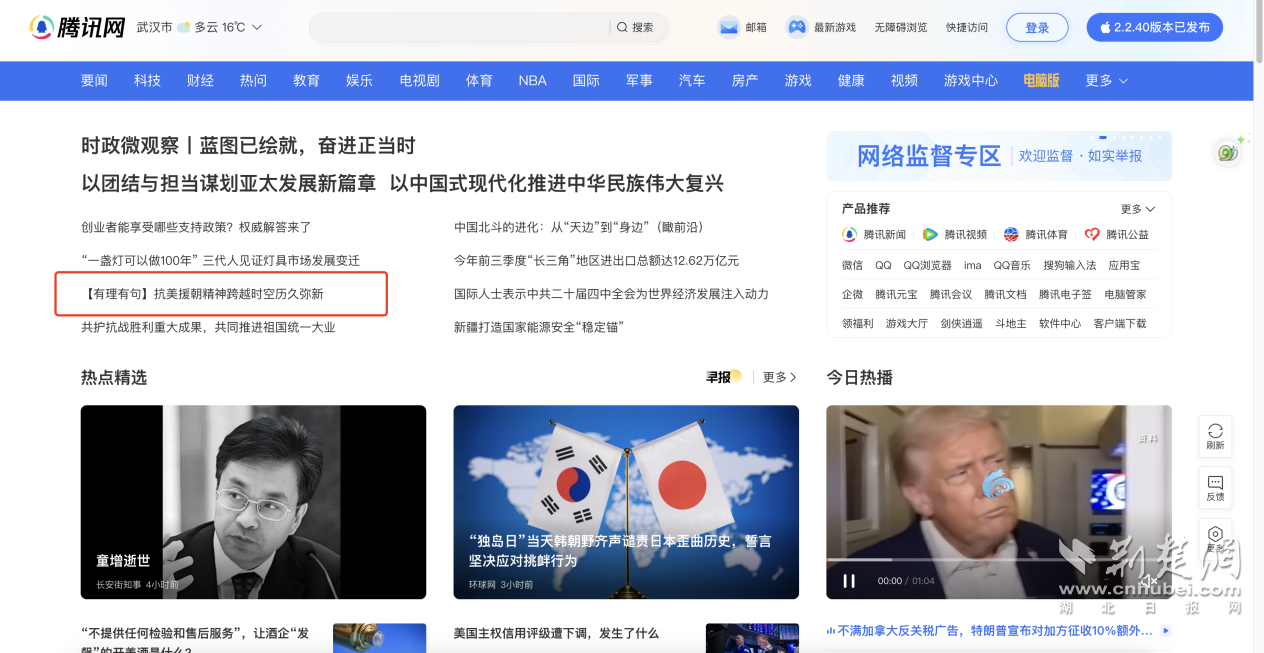Click the refresh icon in sidebar
The width and height of the screenshot is (1264, 653).
point(1215,431)
